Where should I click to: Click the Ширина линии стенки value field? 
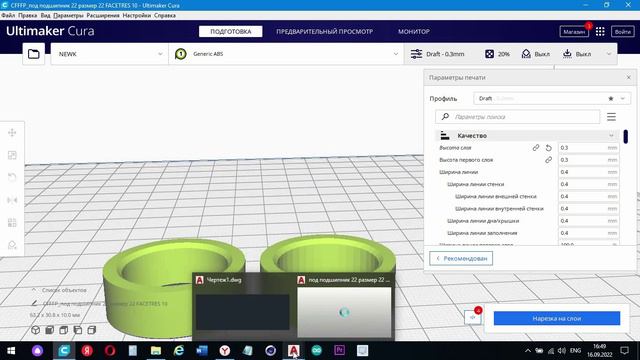point(589,184)
